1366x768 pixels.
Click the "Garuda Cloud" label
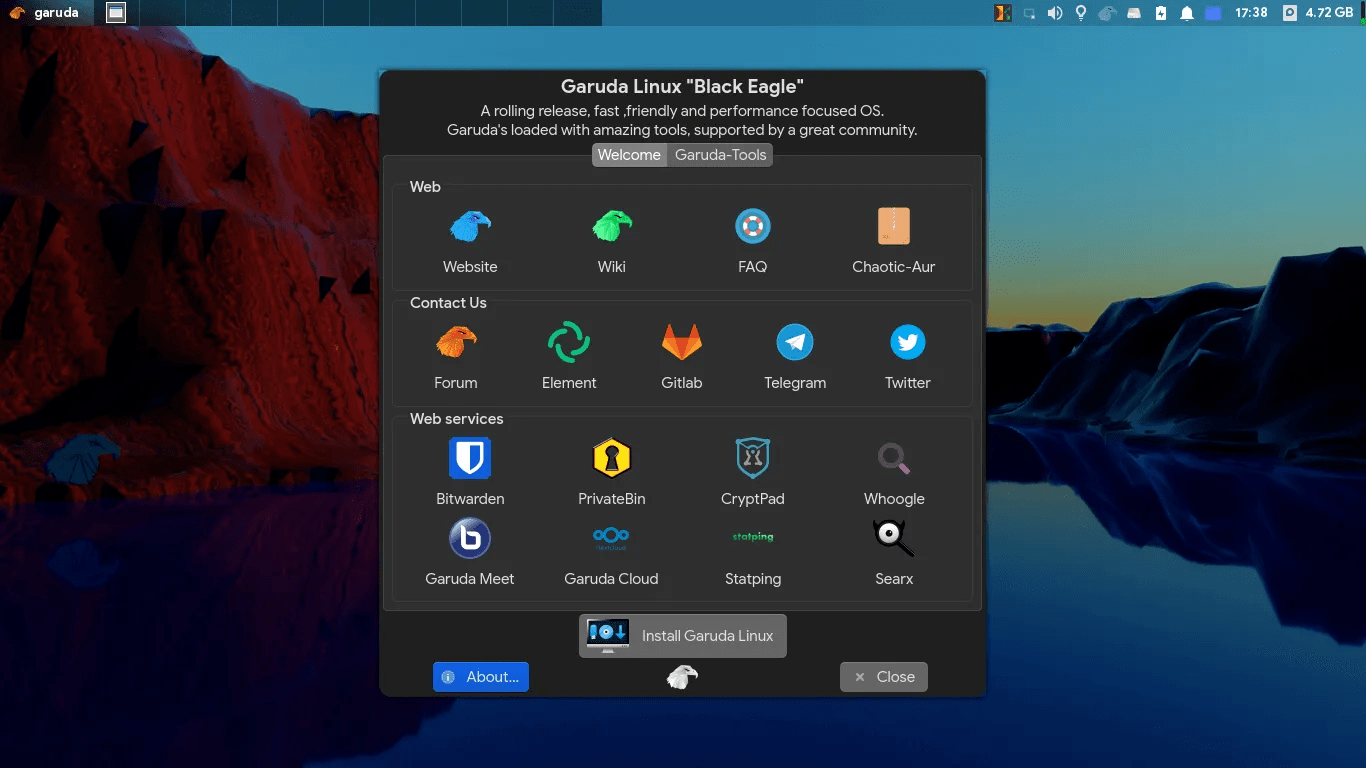[x=611, y=579]
